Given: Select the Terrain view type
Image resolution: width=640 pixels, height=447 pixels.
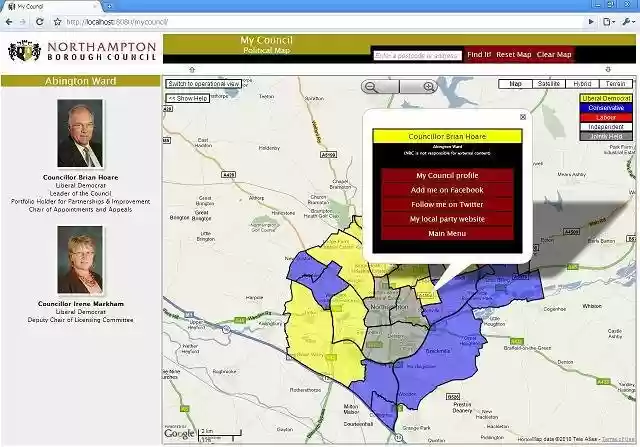Looking at the screenshot, I should coord(616,84).
